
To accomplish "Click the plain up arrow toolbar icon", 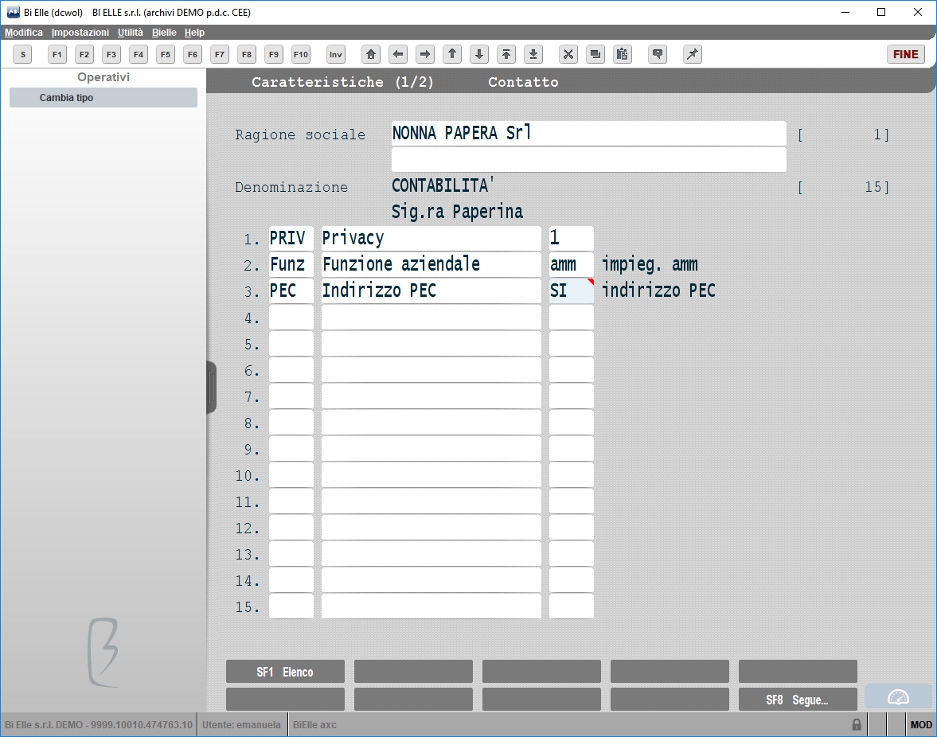I will [x=452, y=54].
